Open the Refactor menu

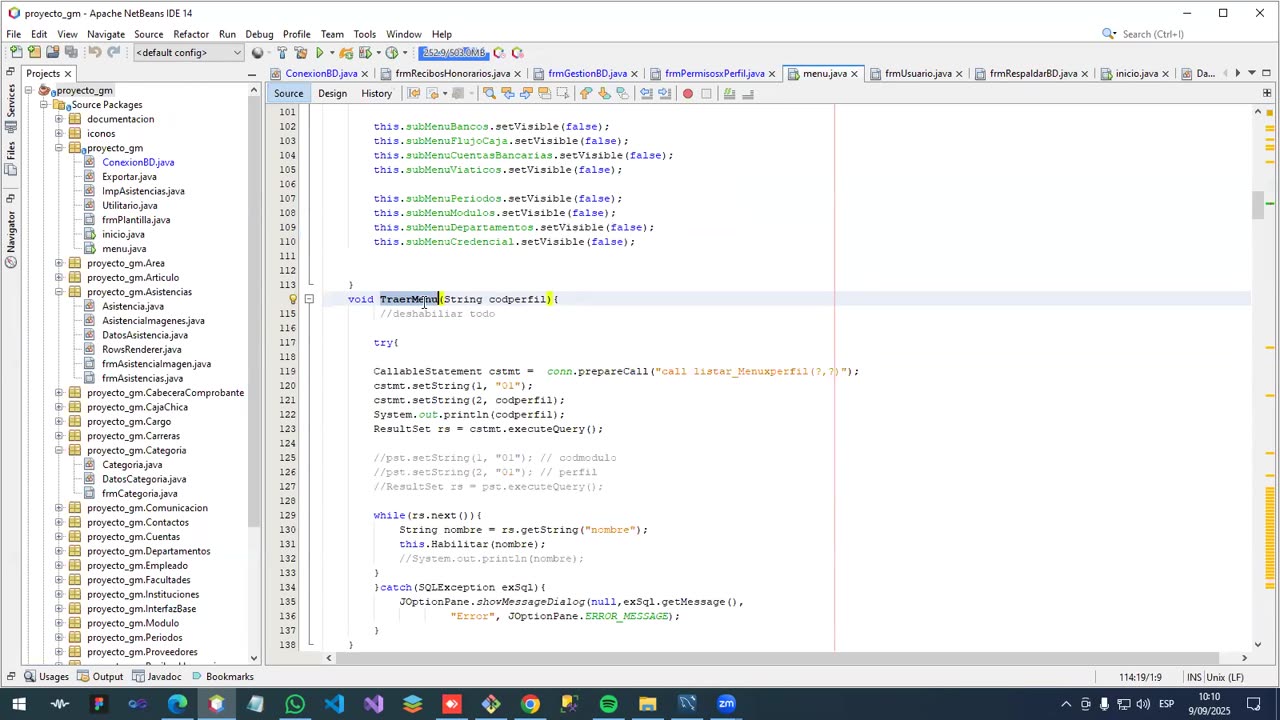pyautogui.click(x=190, y=34)
